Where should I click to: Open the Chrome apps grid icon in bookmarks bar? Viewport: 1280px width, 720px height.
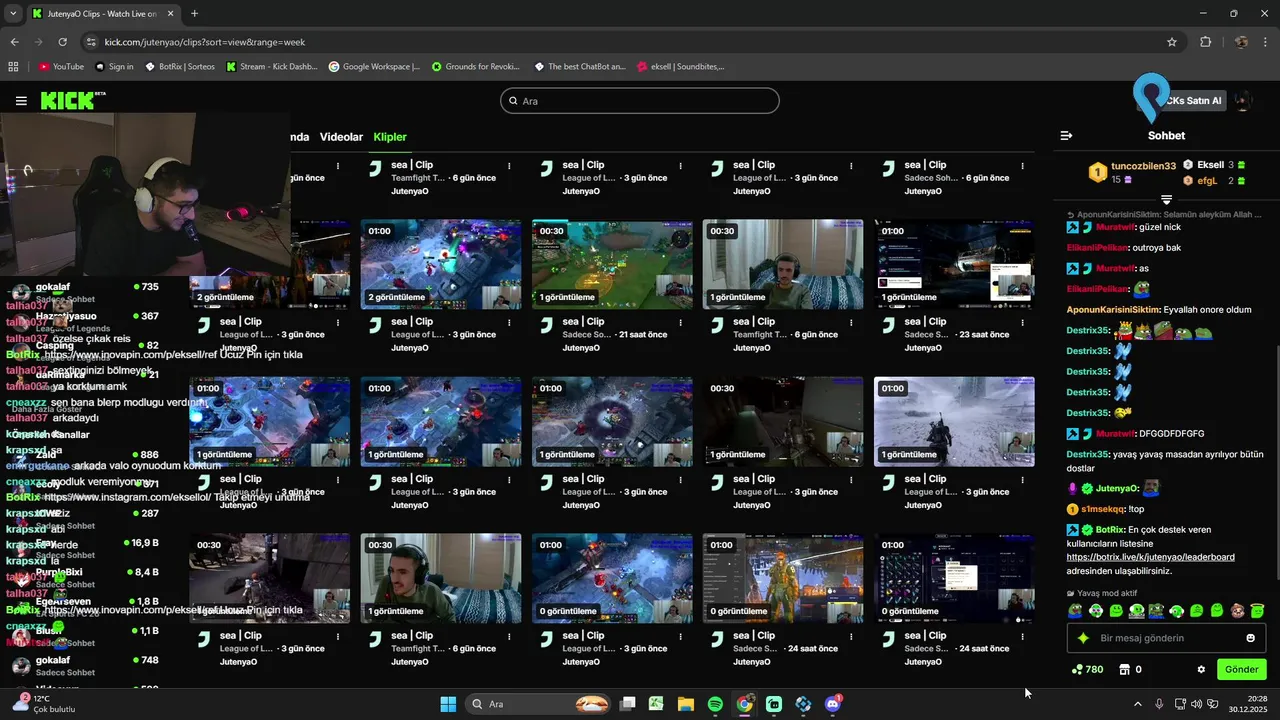click(13, 67)
